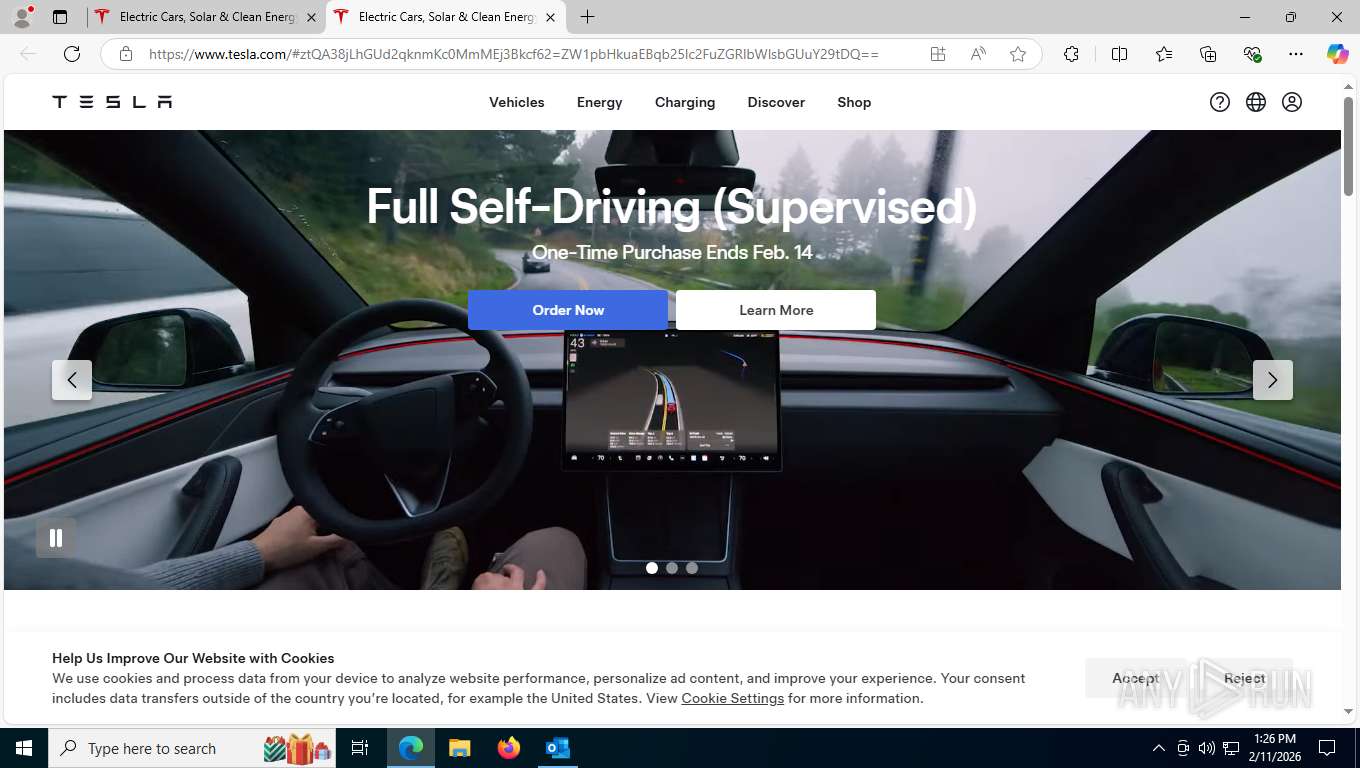Go to previous hero slide

pyautogui.click(x=72, y=380)
